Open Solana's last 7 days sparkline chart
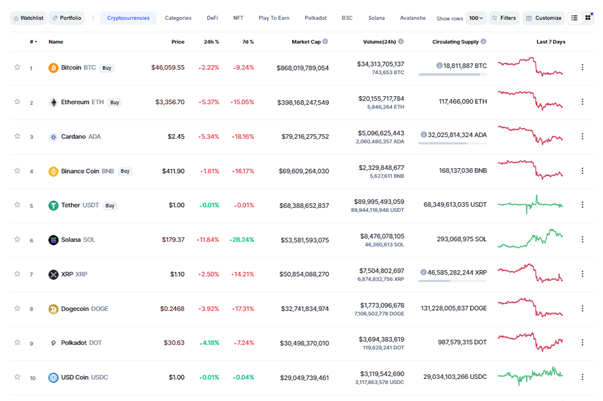The width and height of the screenshot is (603, 401). click(x=530, y=239)
